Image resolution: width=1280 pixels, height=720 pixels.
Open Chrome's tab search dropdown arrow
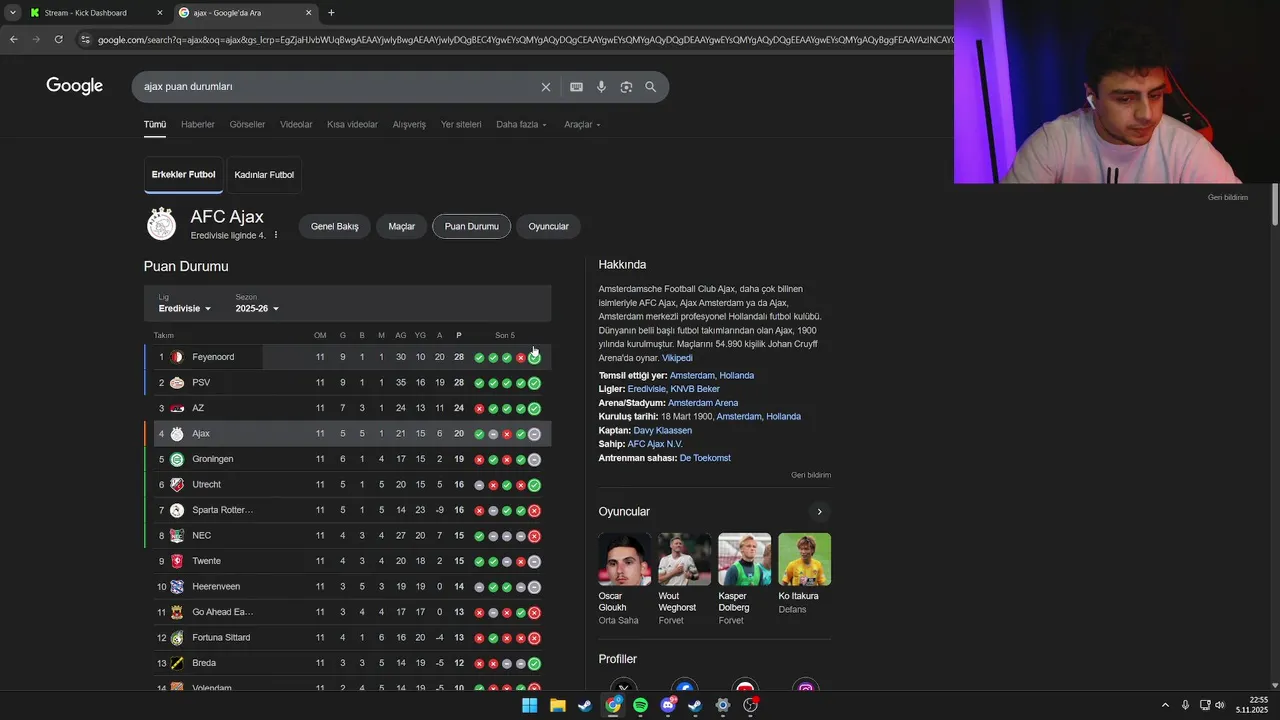tap(12, 13)
